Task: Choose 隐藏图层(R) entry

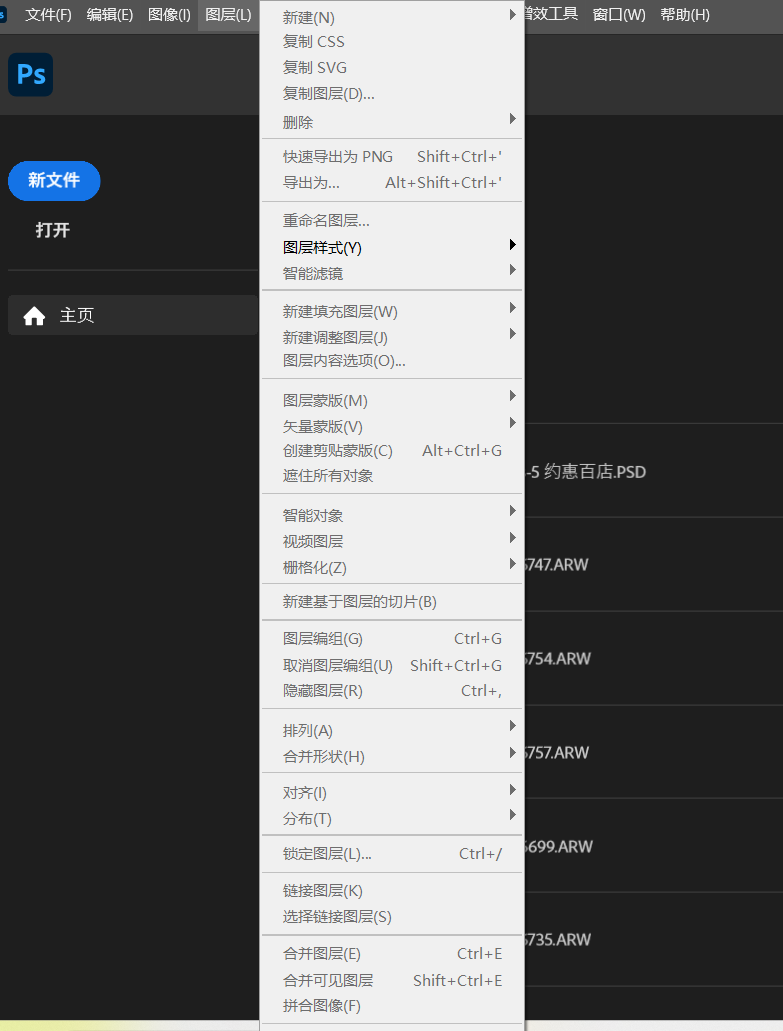Action: (x=392, y=691)
